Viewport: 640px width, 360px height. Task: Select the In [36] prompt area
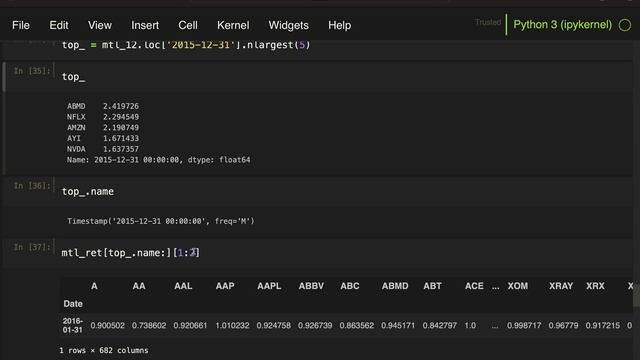point(32,186)
